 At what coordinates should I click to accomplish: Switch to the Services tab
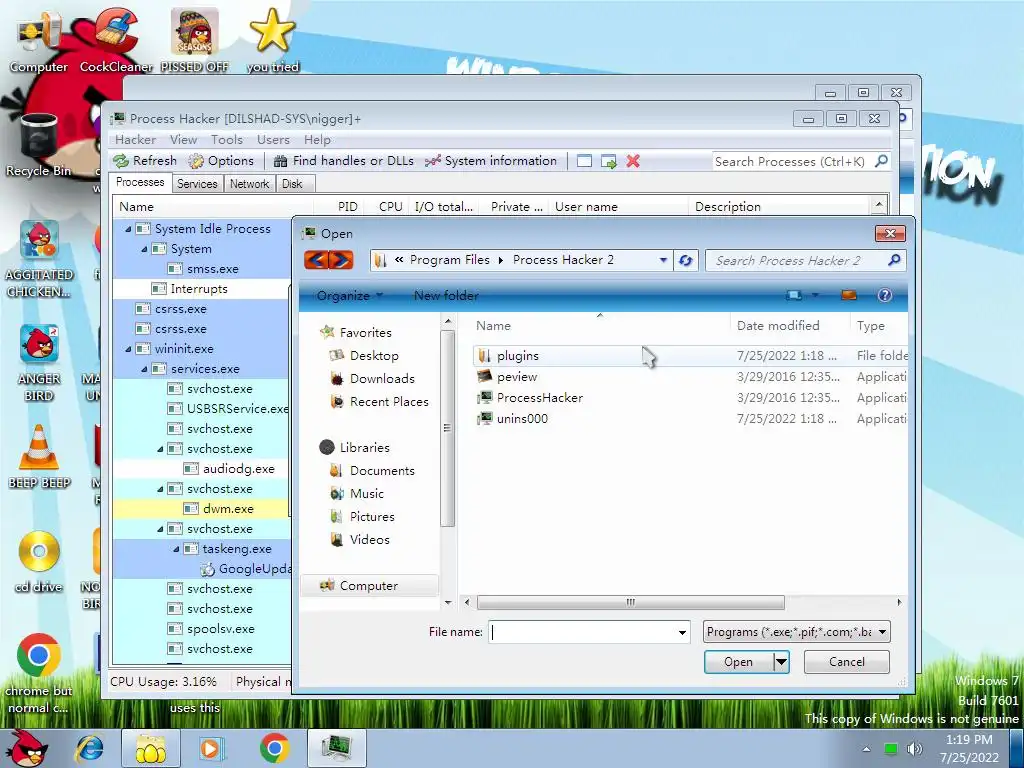(197, 184)
